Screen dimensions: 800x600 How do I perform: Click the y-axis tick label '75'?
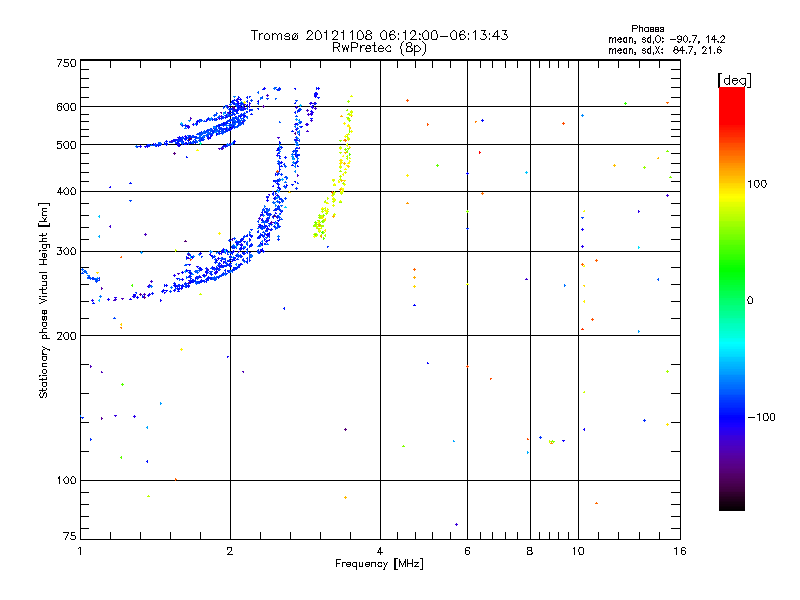pos(70,536)
